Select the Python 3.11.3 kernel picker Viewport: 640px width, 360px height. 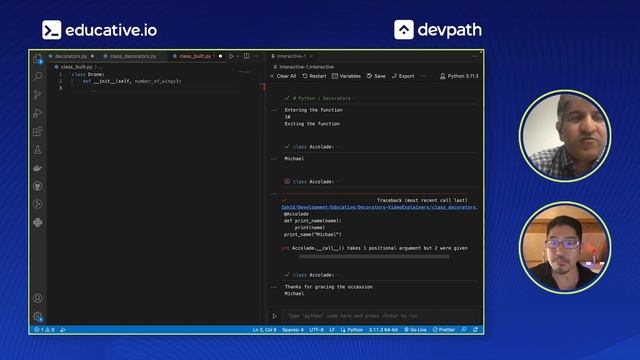coord(459,76)
